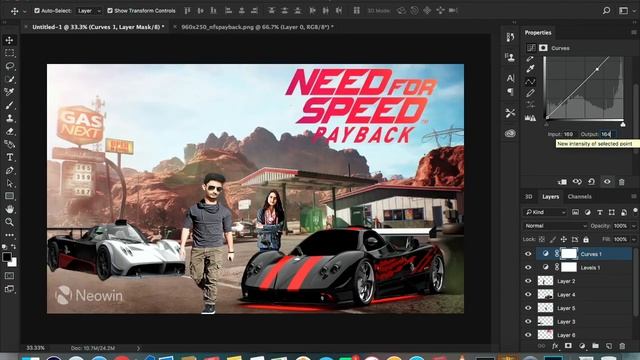The image size is (640, 360).
Task: Click the Lock all padlock icon
Action: click(586, 239)
